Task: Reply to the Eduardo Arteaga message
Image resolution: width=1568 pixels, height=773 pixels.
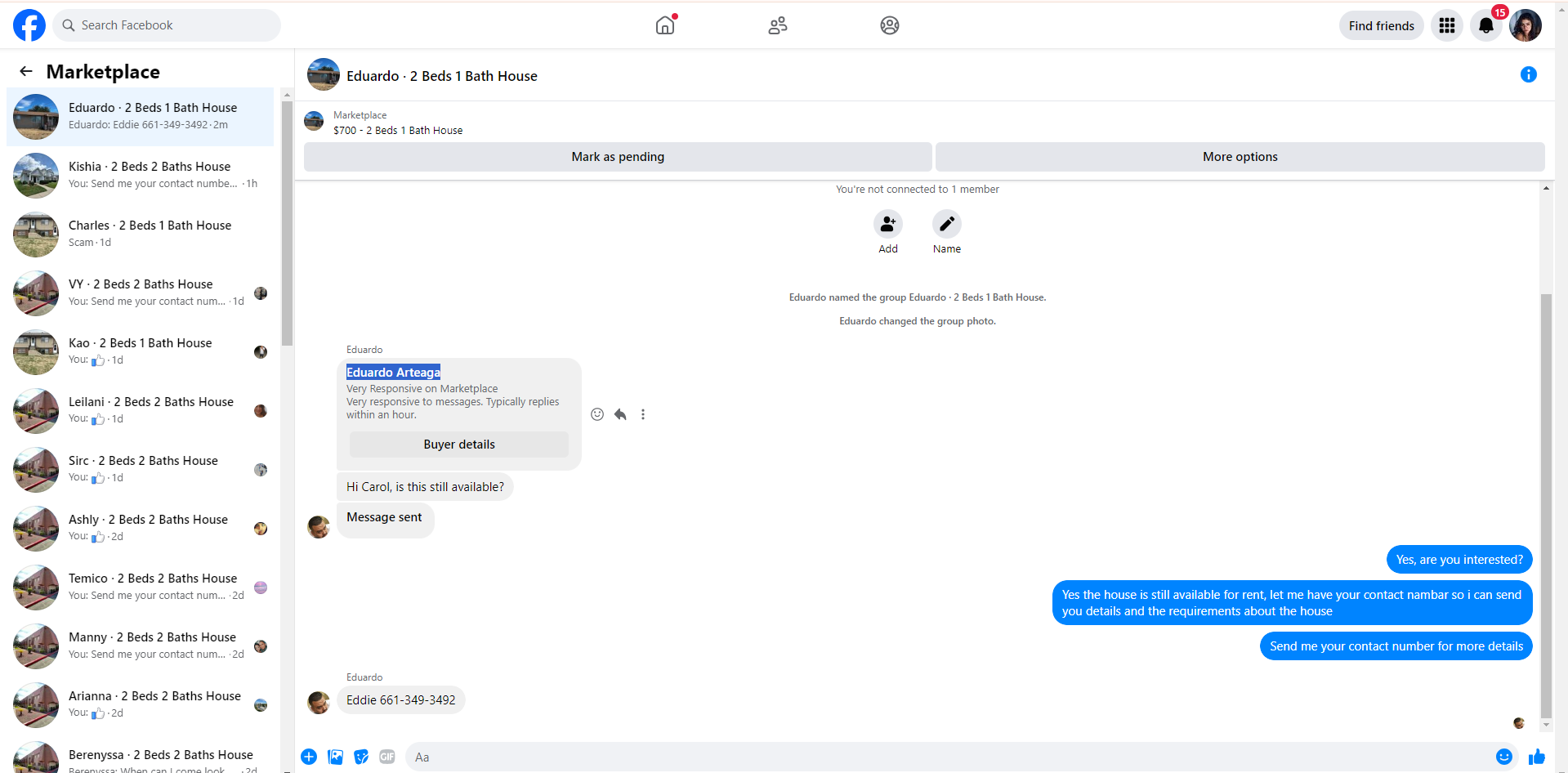Action: 620,414
